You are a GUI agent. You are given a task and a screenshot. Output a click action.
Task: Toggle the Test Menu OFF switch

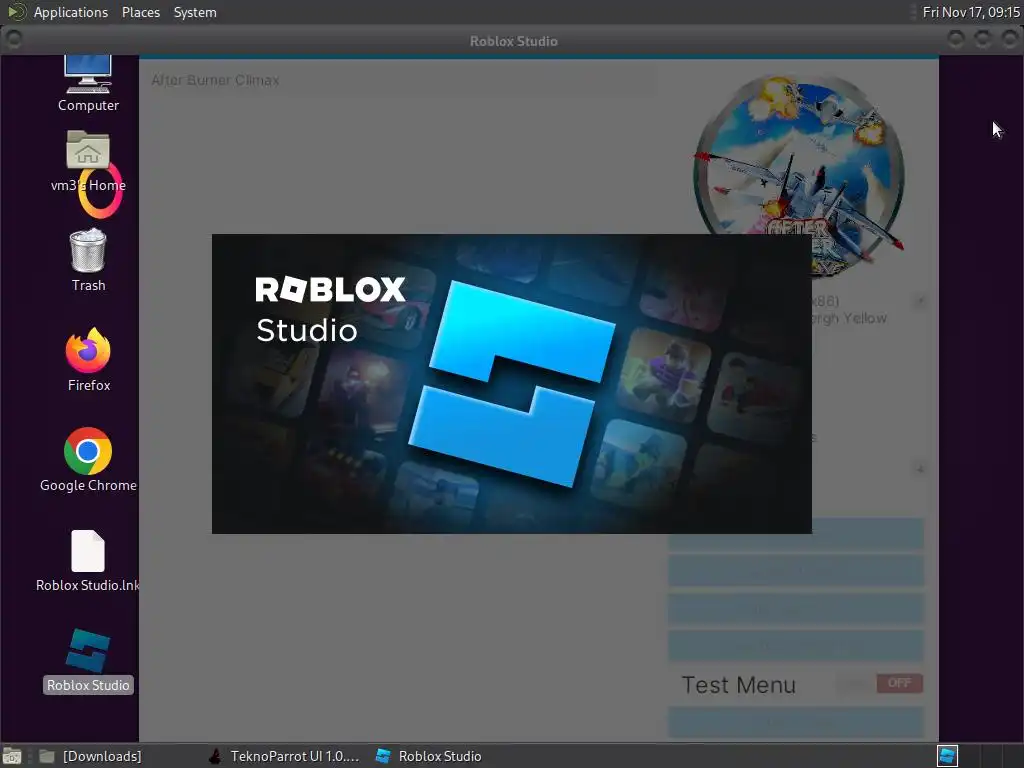coord(899,683)
